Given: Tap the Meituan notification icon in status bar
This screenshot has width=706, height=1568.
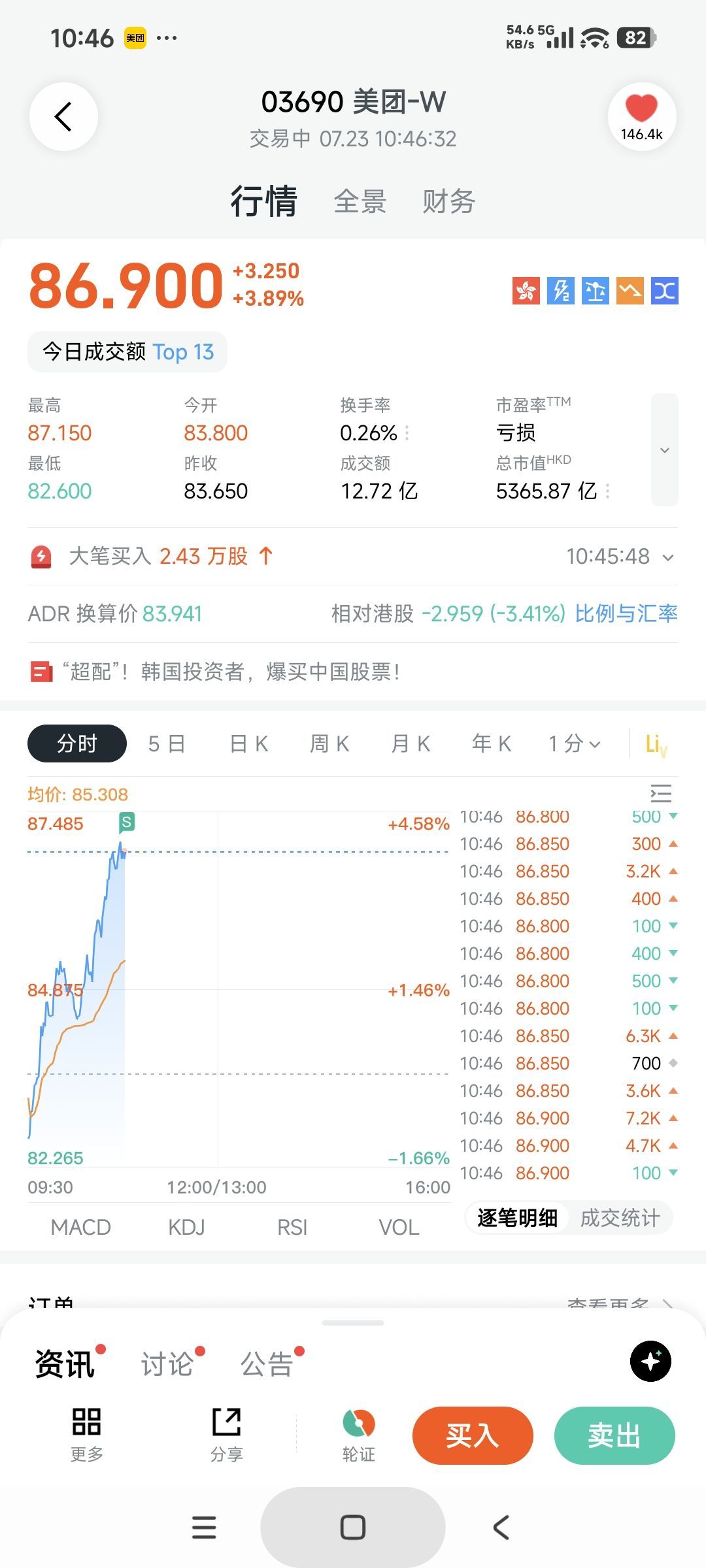Looking at the screenshot, I should tap(135, 38).
